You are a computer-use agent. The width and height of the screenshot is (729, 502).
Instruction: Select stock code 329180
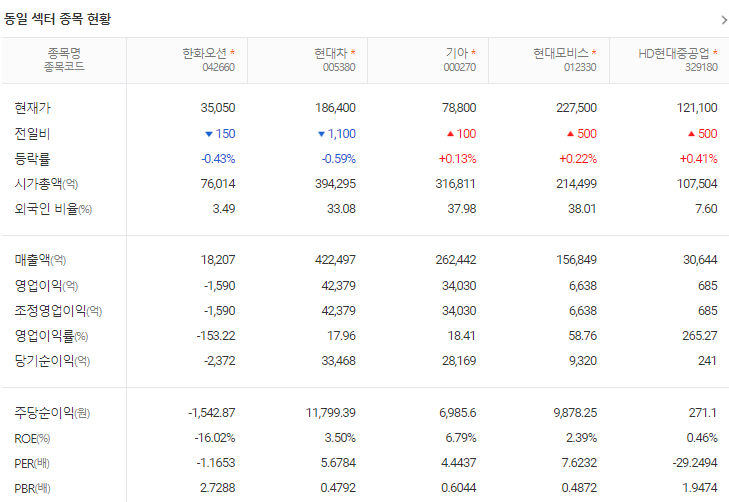pos(701,67)
